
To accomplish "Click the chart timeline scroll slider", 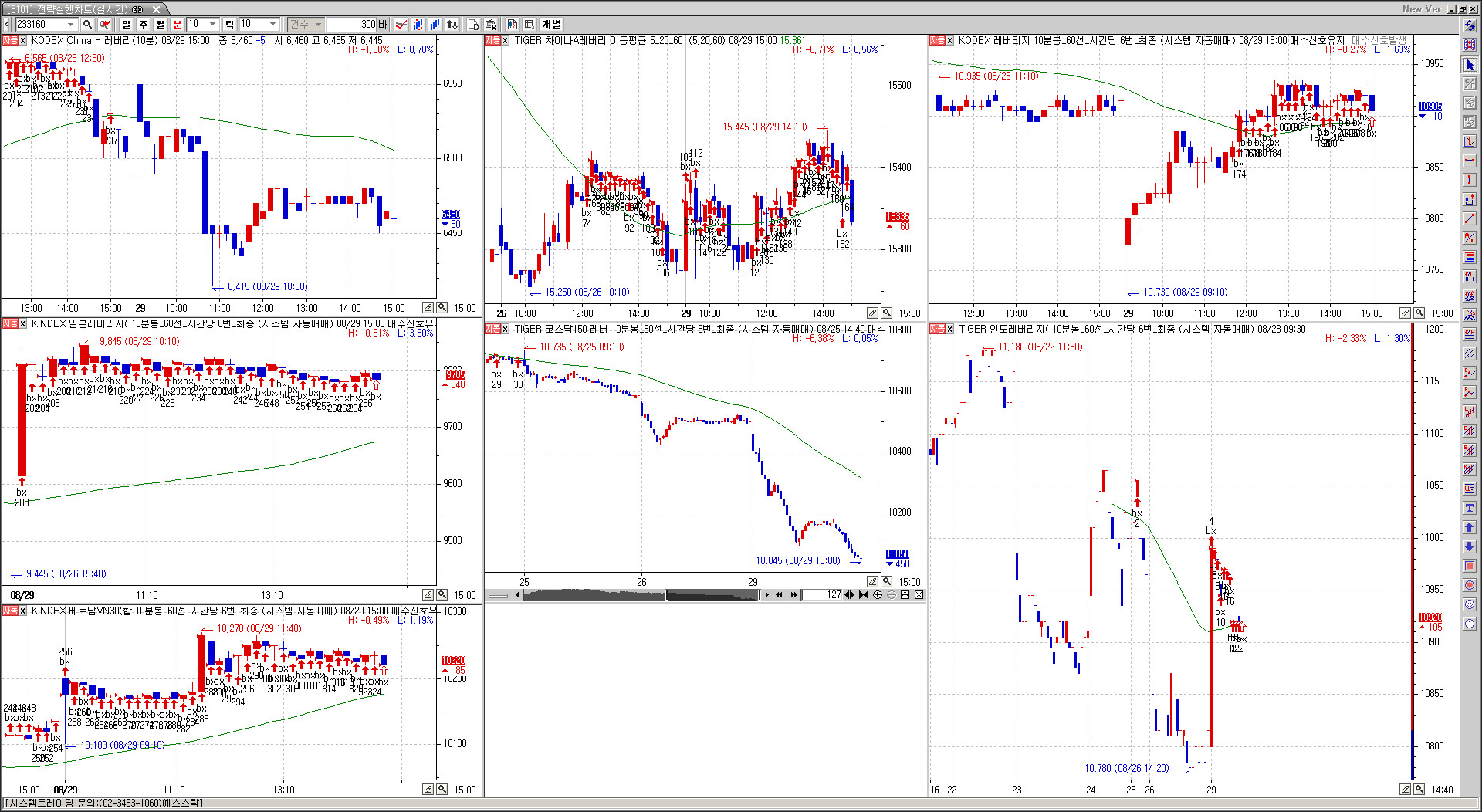I will [667, 595].
